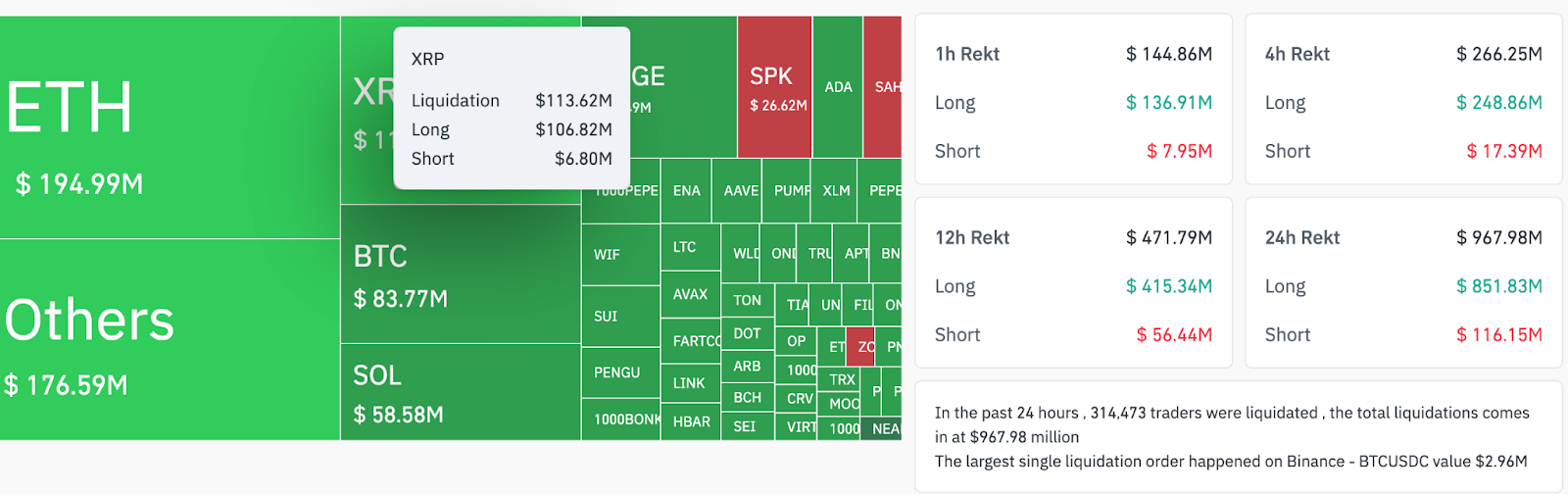This screenshot has height=495, width=1568.
Task: Click the TON tile
Action: [747, 300]
